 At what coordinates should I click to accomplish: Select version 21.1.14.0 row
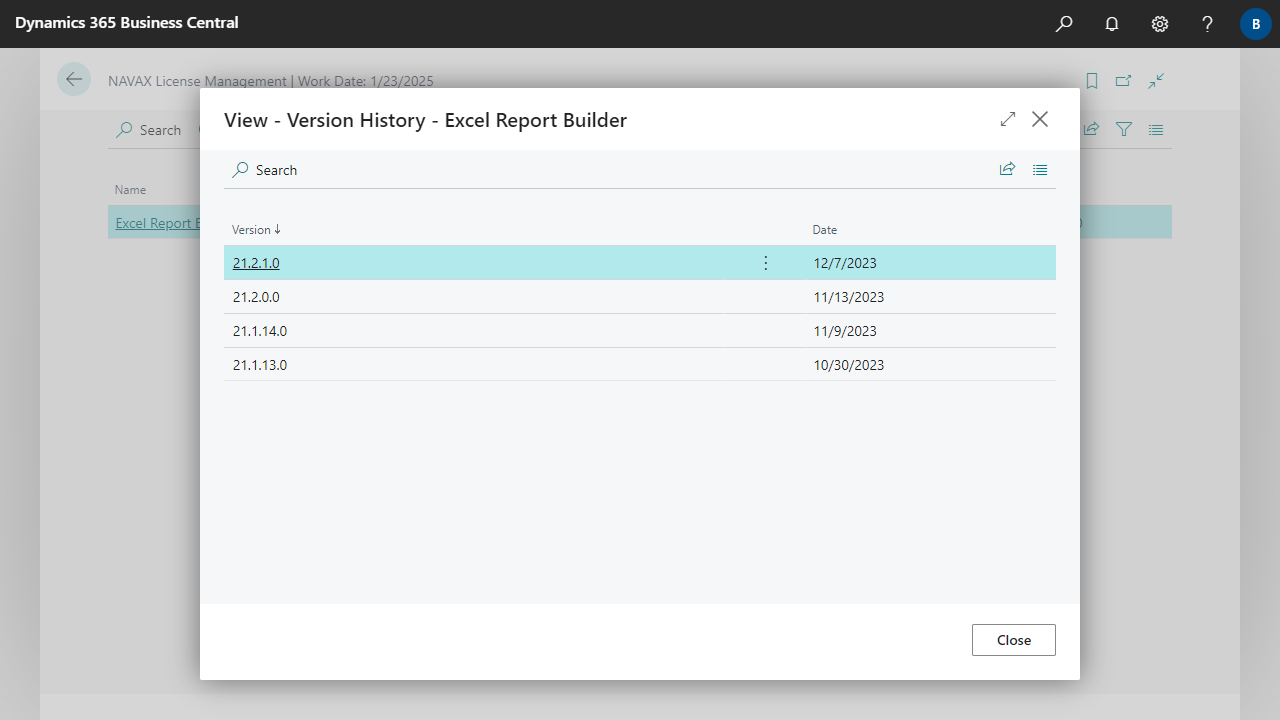tap(640, 331)
